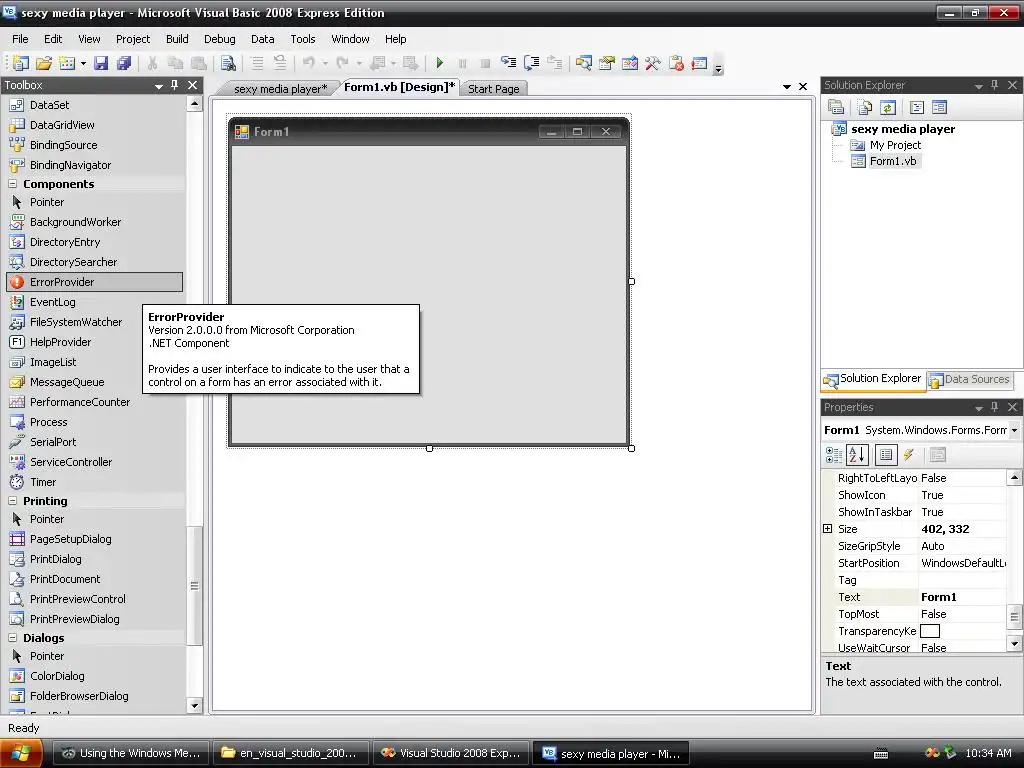Screen dimensions: 1024x768
Task: Collapse the Components toolbox group
Action: 12,184
